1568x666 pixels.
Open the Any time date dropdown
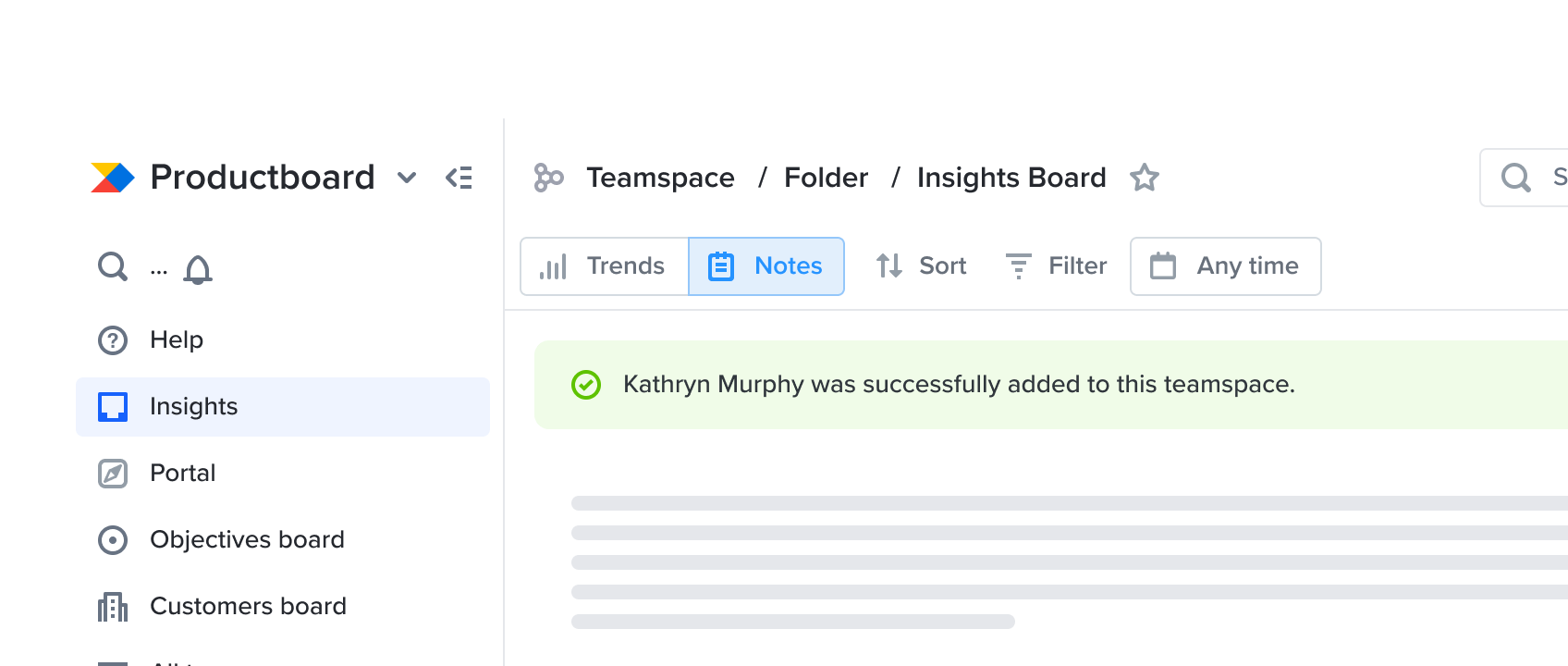click(x=1226, y=266)
